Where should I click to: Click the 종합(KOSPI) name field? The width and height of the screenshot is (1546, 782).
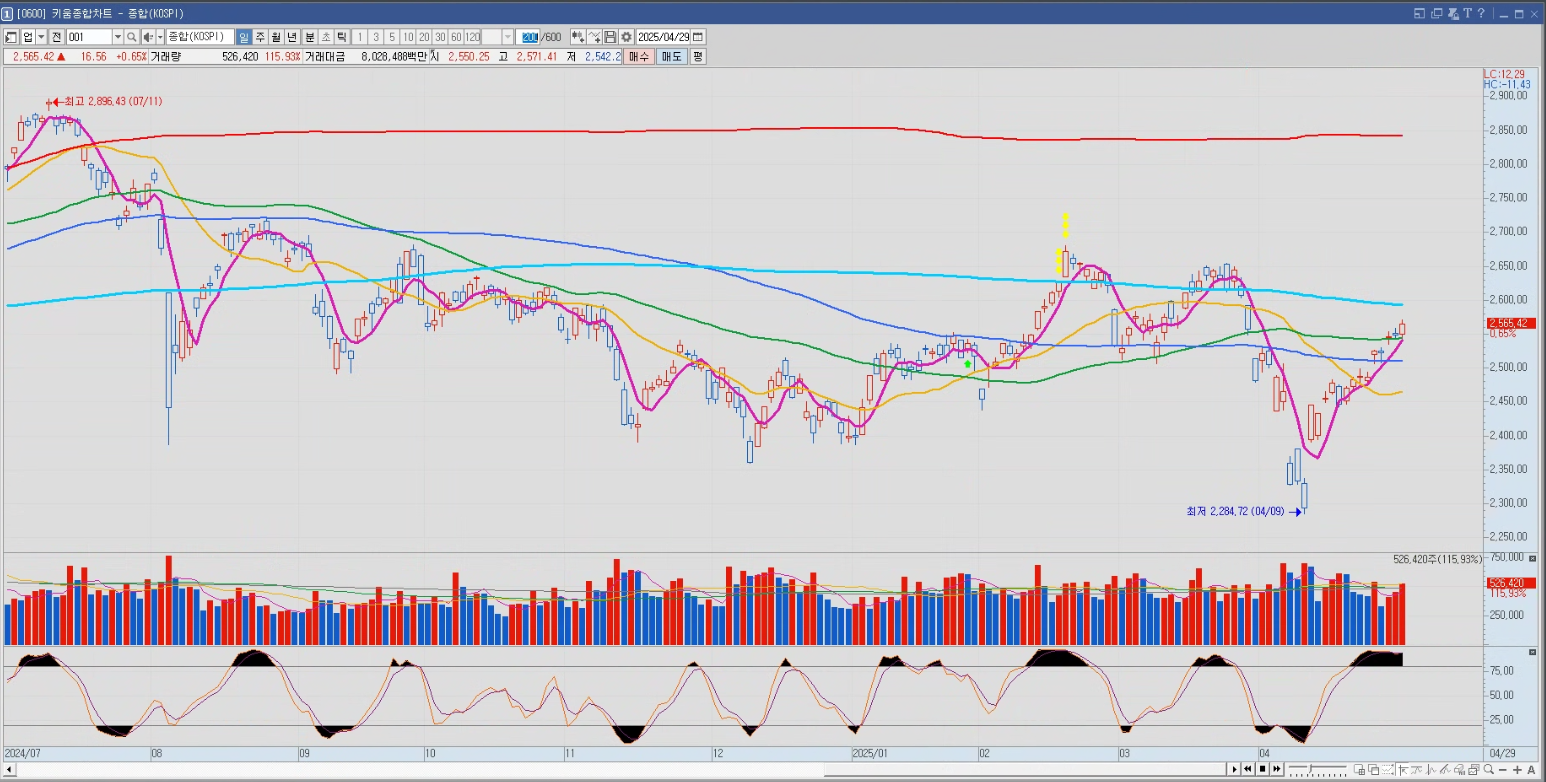199,37
